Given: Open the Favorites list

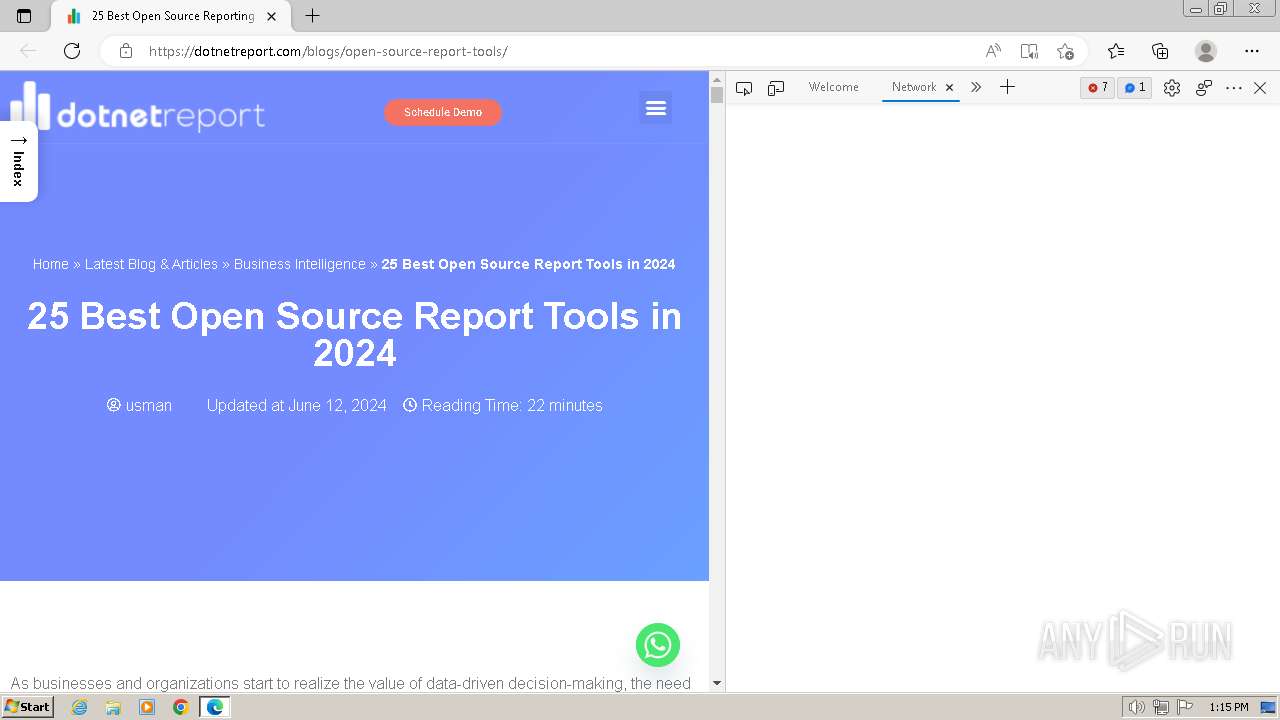Looking at the screenshot, I should (1116, 51).
